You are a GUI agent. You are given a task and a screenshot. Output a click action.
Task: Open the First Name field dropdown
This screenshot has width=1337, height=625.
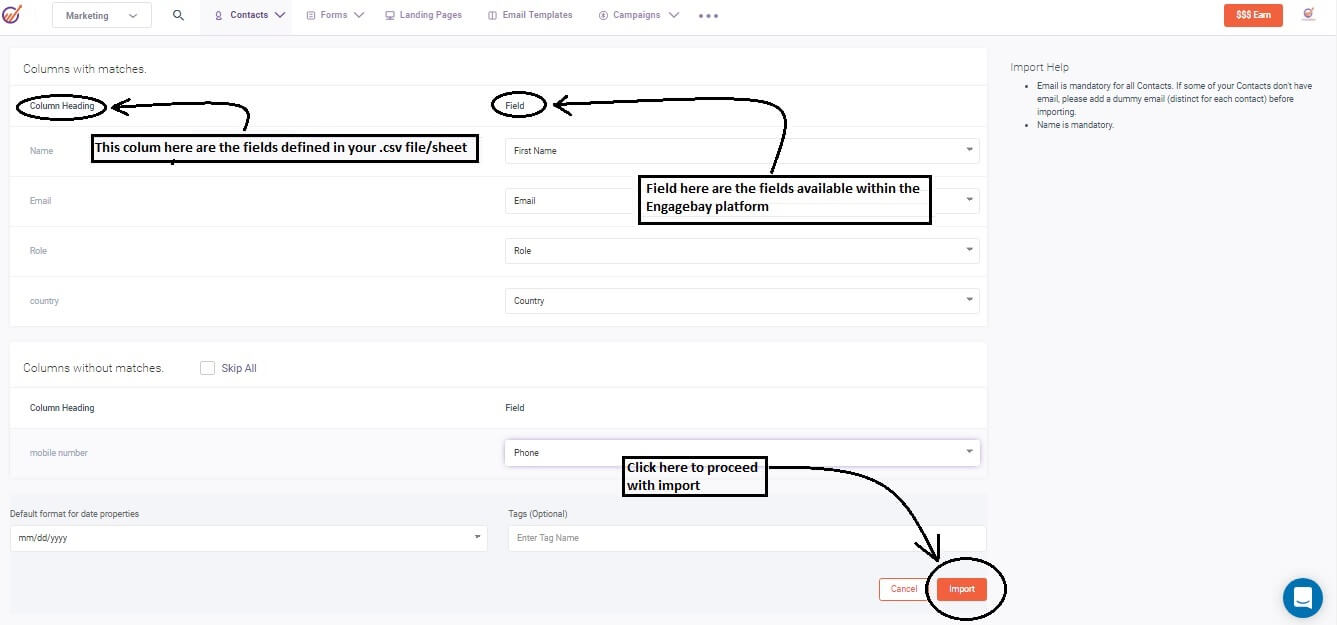(967, 150)
